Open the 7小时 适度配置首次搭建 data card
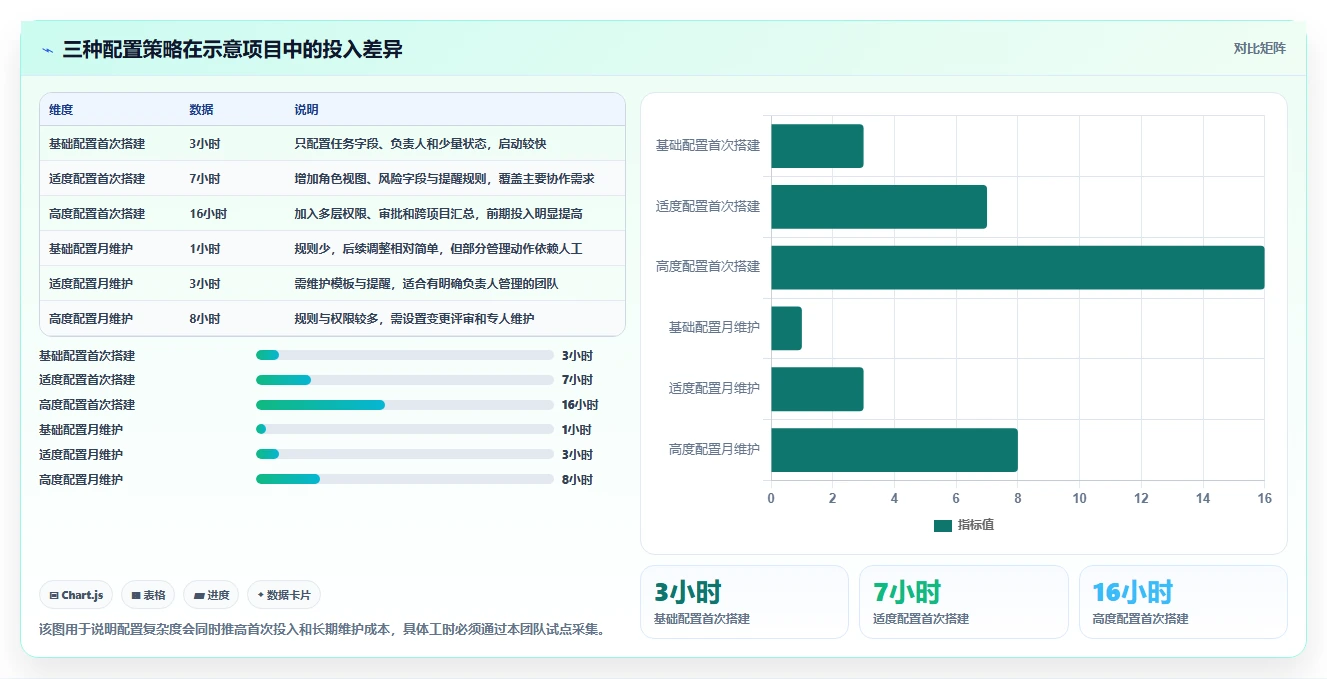This screenshot has height=679, width=1327. tap(964, 602)
